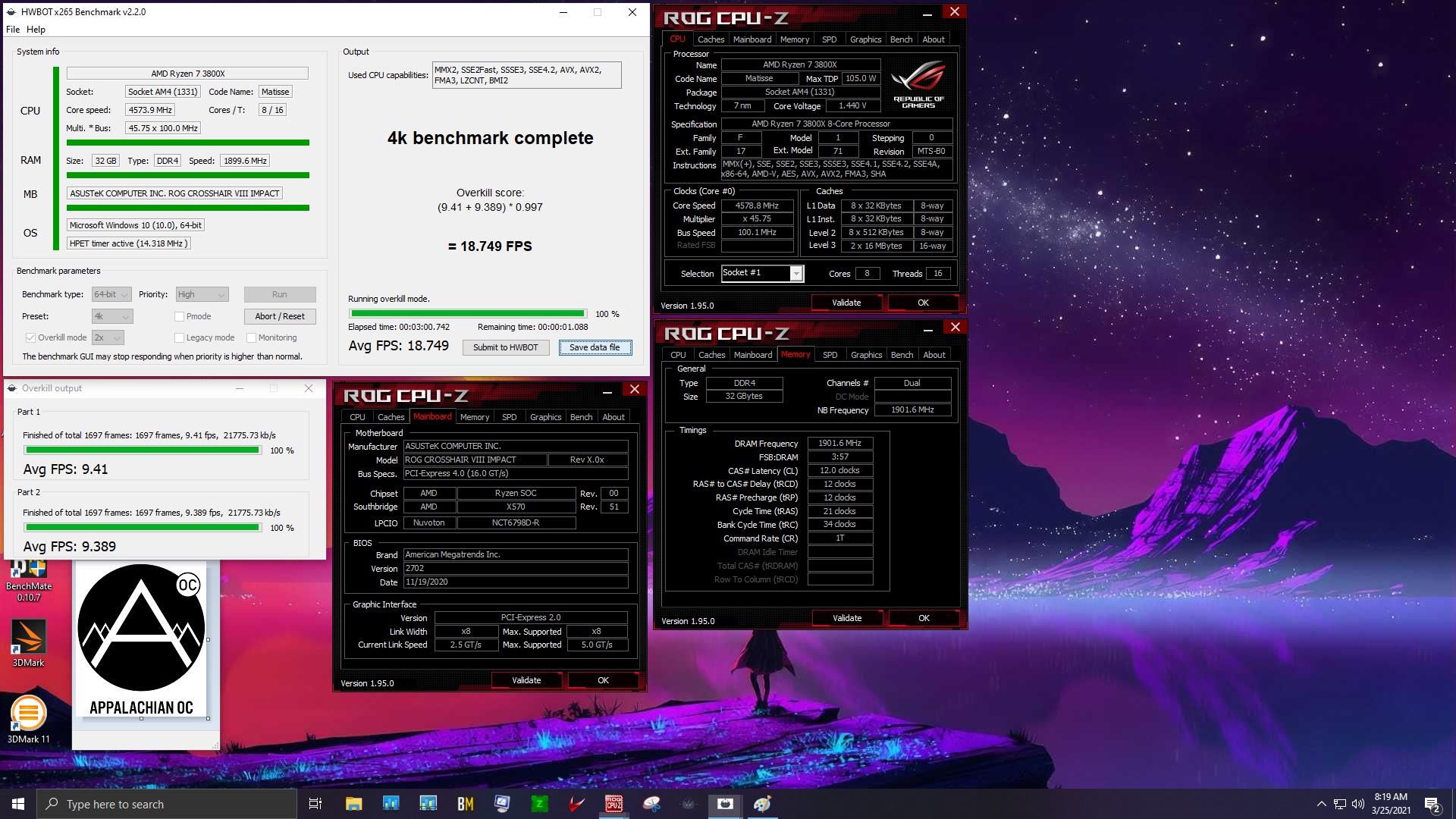Click the bar-chart with glasses taskbar icon
1456x819 pixels.
pyautogui.click(x=428, y=804)
